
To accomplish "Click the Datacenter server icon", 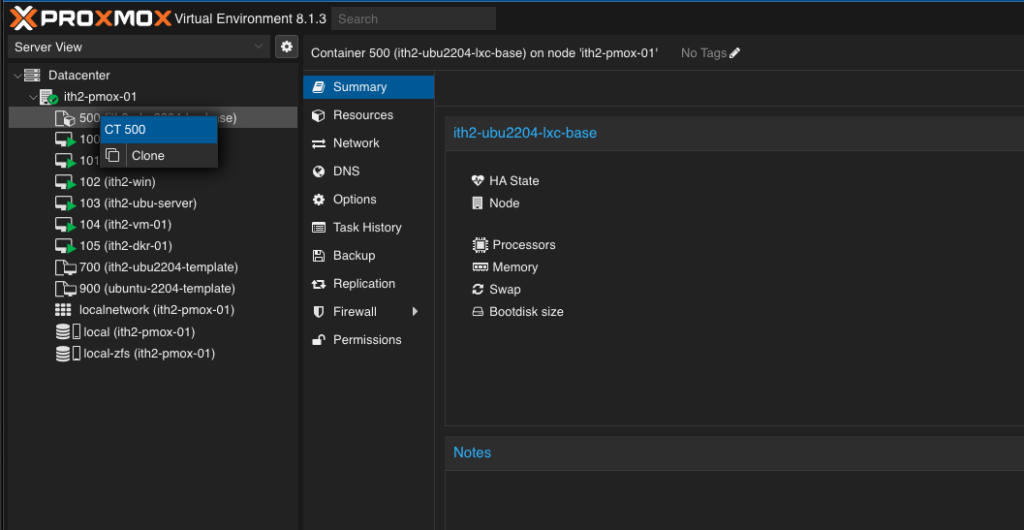I will pos(32,75).
